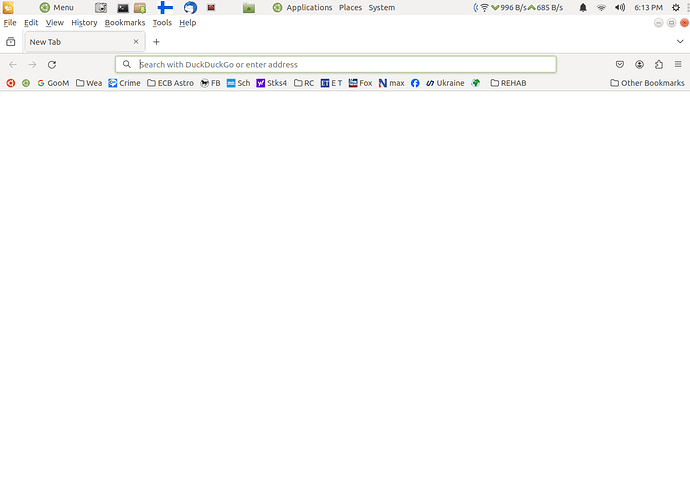
Task: Focus the DuckDuckGo address search field
Action: [336, 64]
